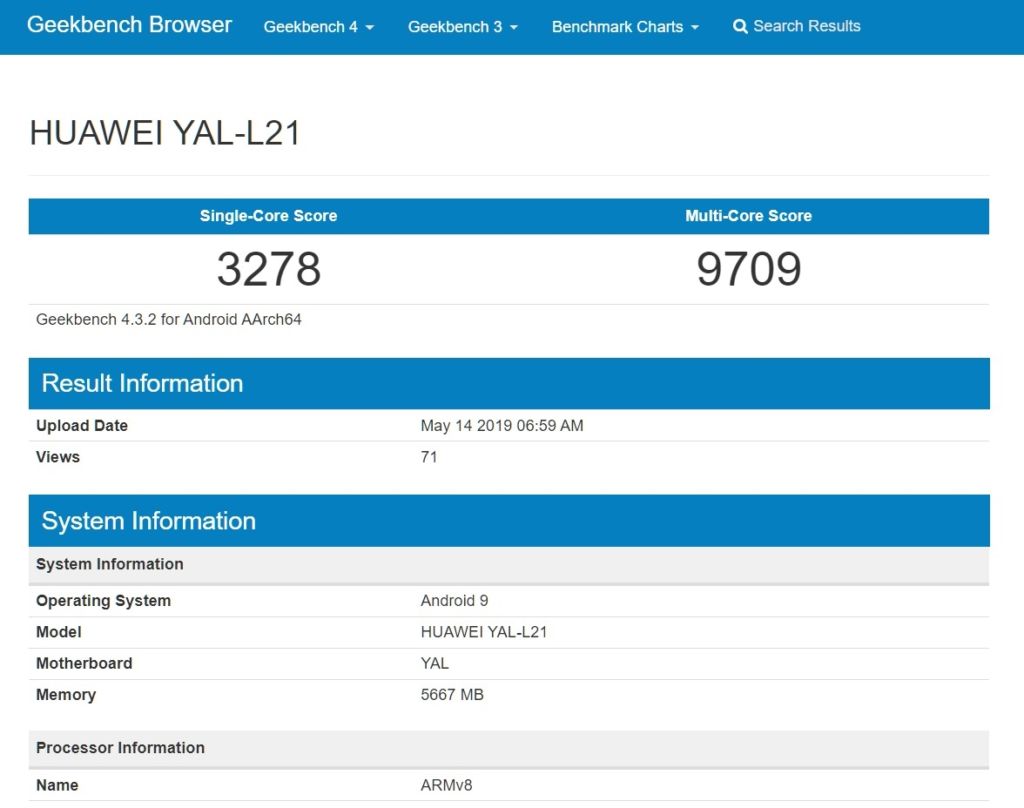Click the Geekbench 4.3.2 for Android version text

[x=169, y=320]
